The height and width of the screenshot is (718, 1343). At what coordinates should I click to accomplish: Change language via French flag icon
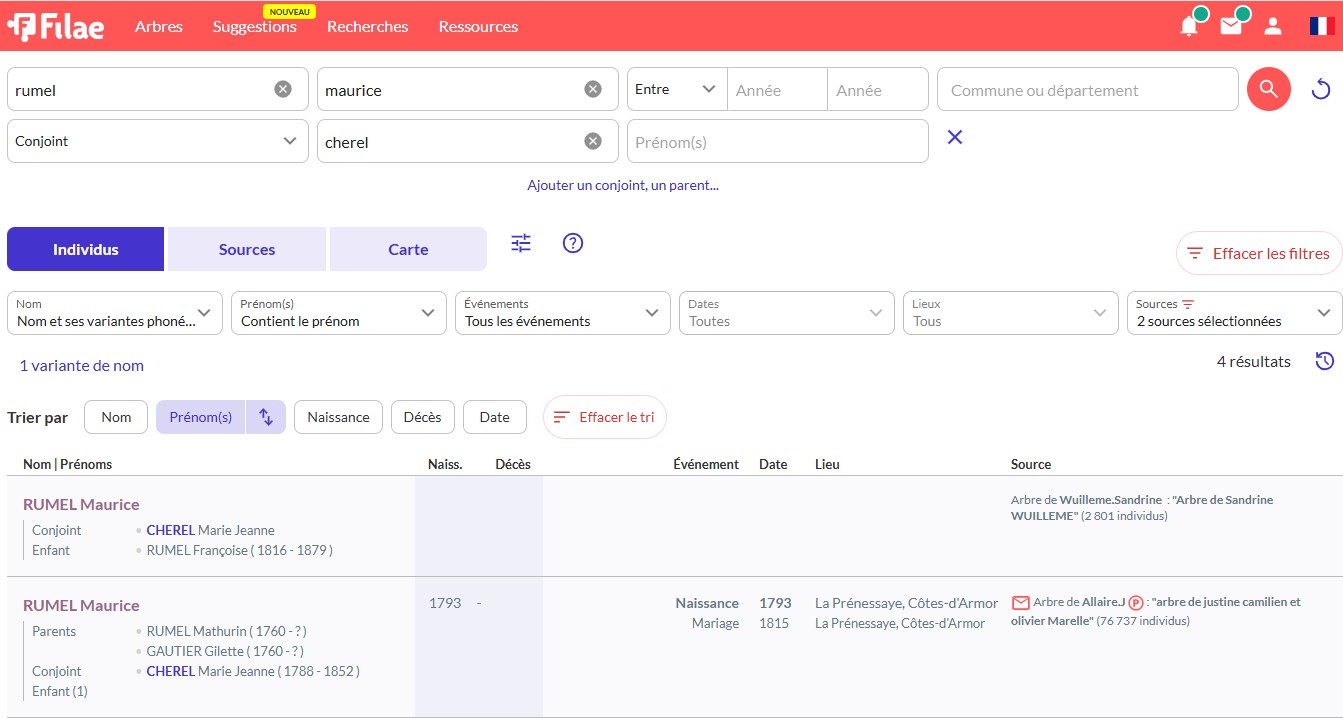coord(1322,26)
